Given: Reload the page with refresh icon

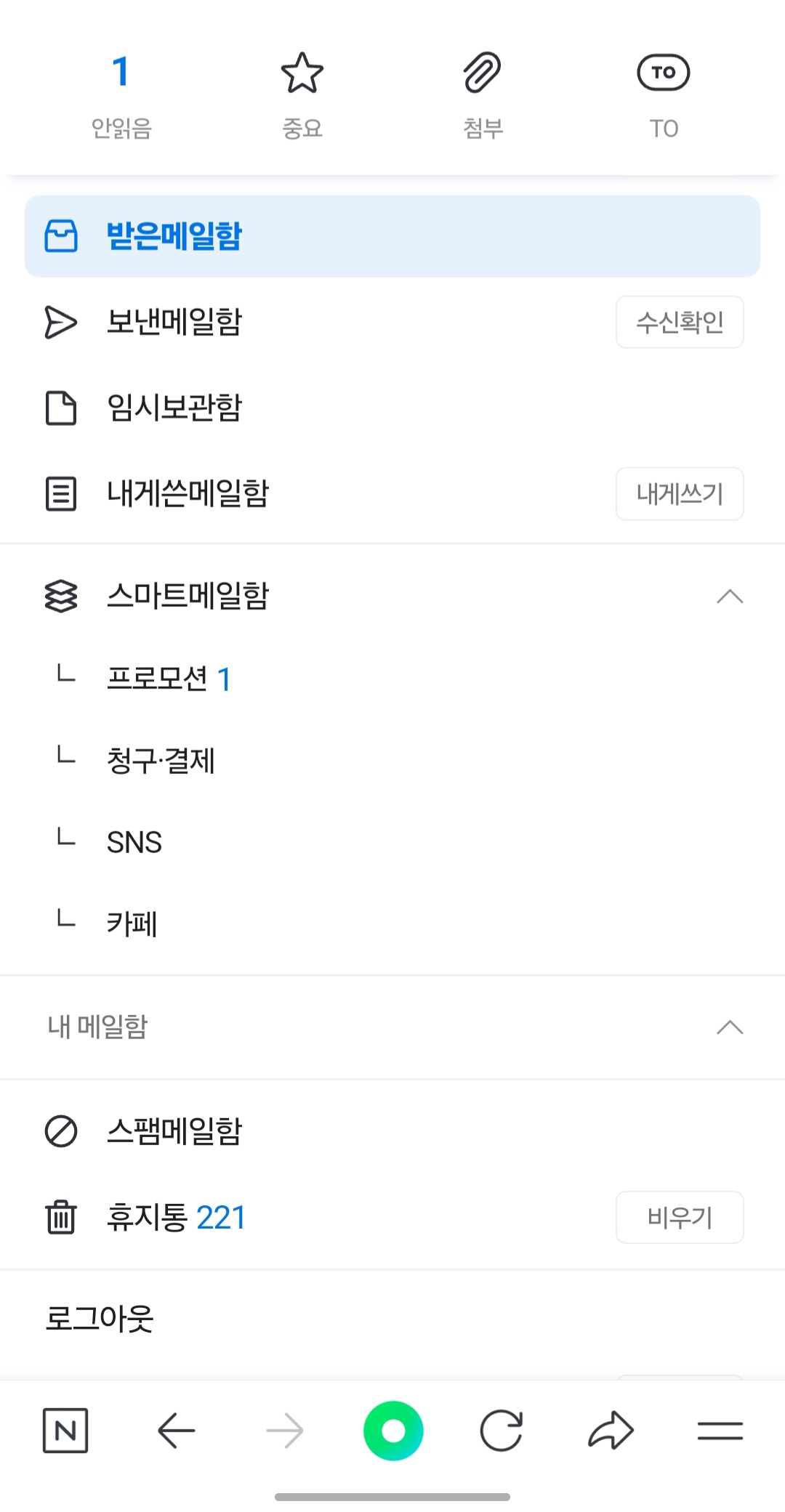Looking at the screenshot, I should tap(502, 1431).
